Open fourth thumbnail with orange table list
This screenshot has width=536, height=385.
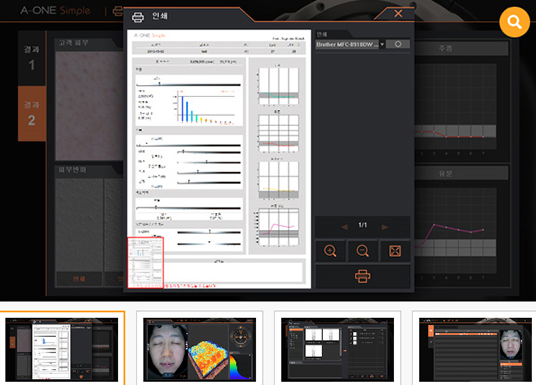[x=475, y=349]
